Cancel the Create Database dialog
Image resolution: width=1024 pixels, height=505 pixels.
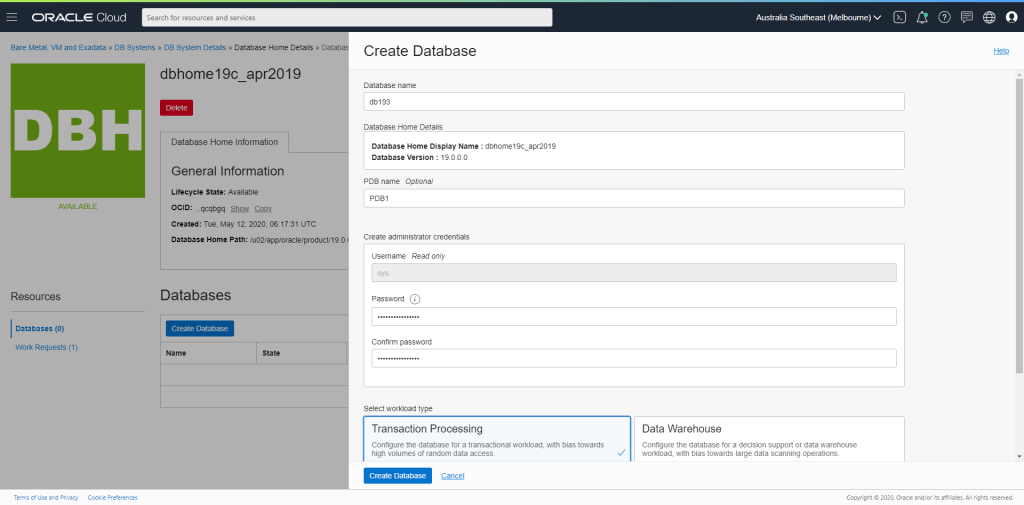click(452, 476)
